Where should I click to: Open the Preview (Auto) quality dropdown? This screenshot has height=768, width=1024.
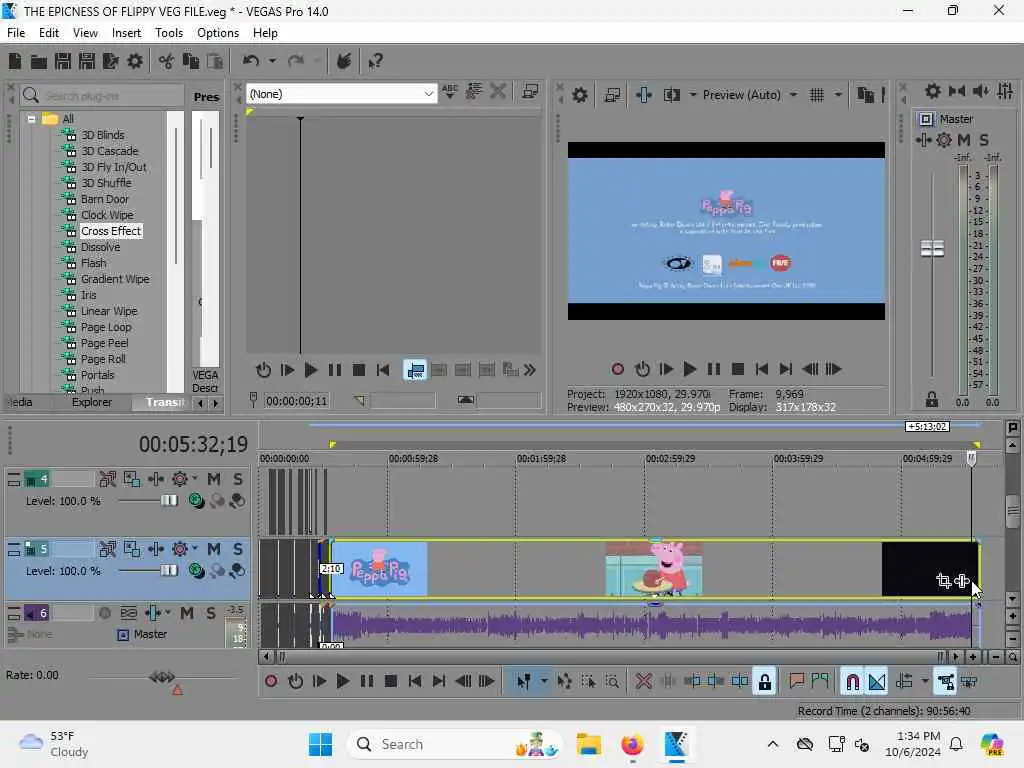[750, 95]
